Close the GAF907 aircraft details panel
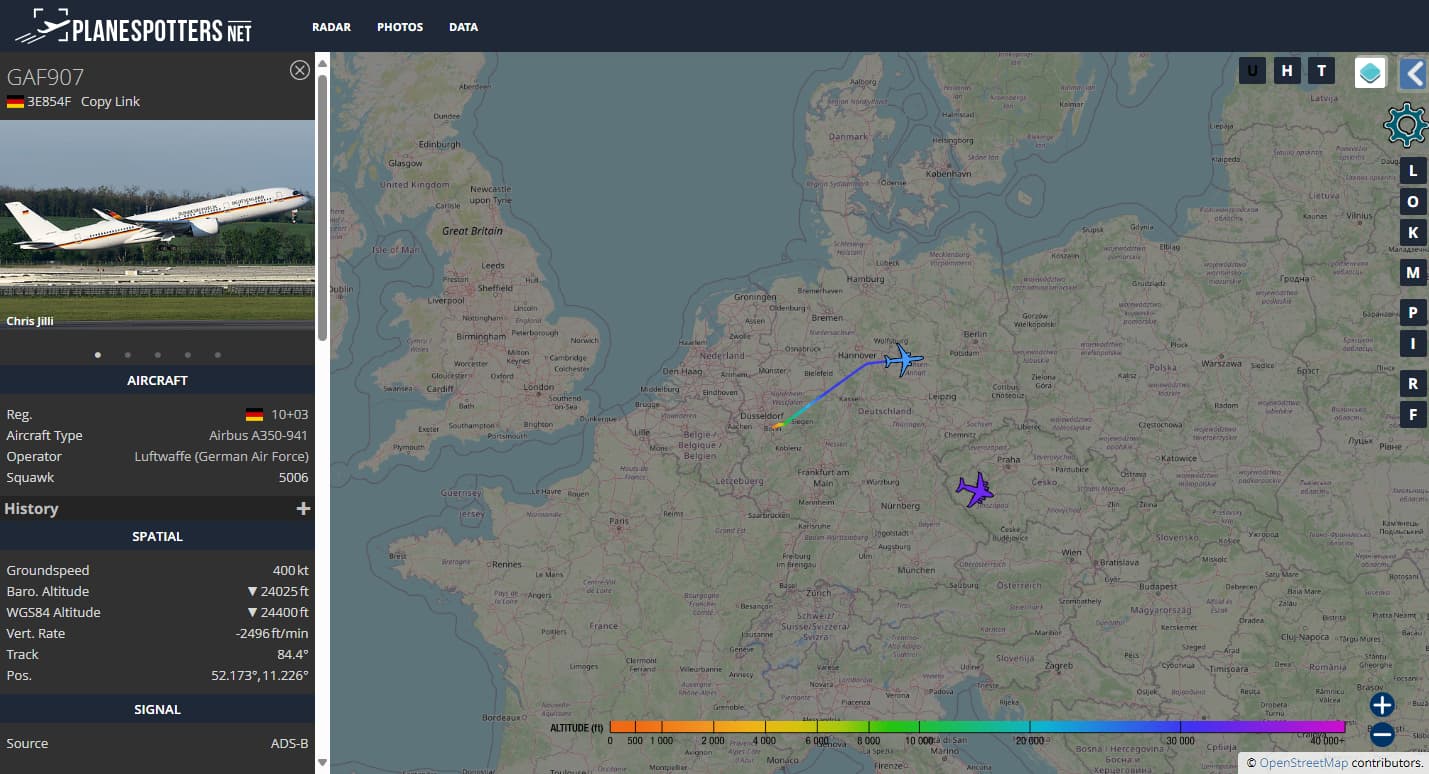The image size is (1429, 774). coord(299,70)
